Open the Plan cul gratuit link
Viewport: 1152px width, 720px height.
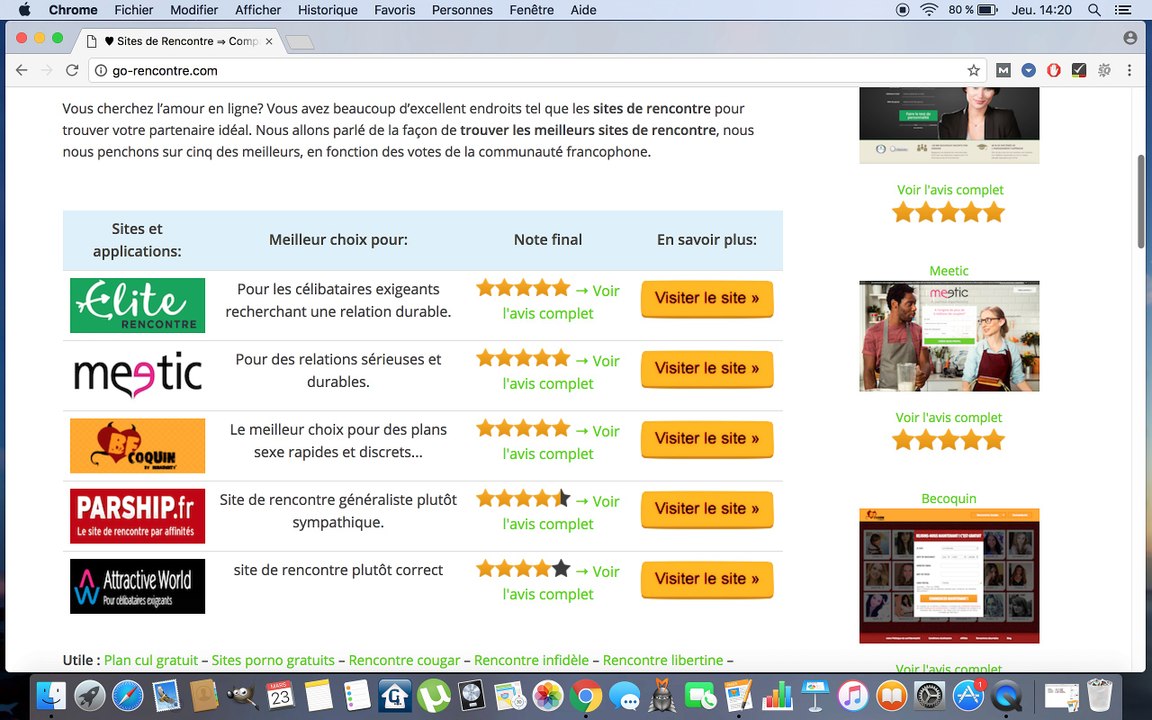pyautogui.click(x=151, y=660)
